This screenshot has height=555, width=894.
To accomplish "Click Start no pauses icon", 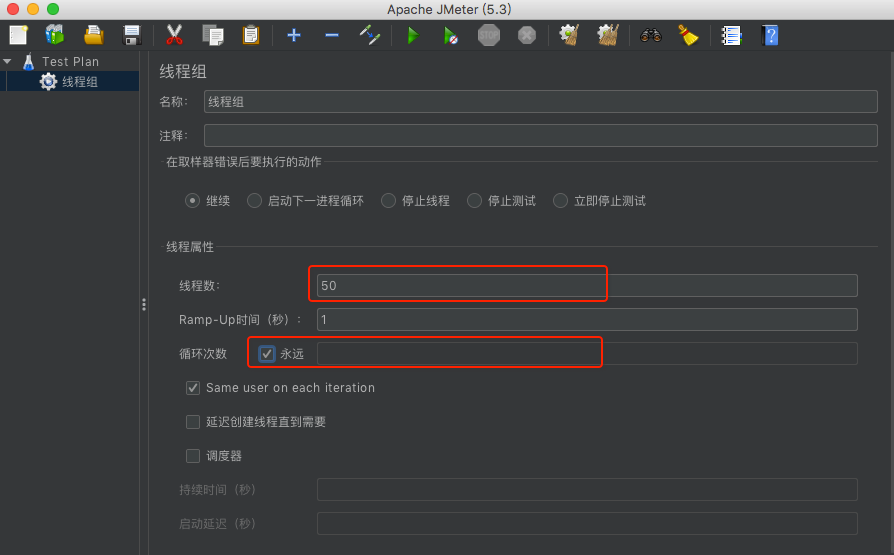I will click(x=450, y=35).
